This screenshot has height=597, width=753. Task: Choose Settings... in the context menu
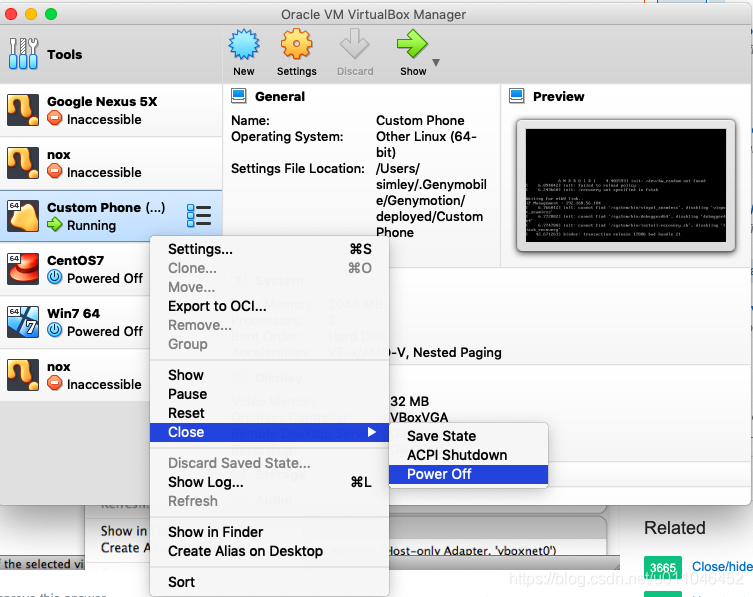269,249
